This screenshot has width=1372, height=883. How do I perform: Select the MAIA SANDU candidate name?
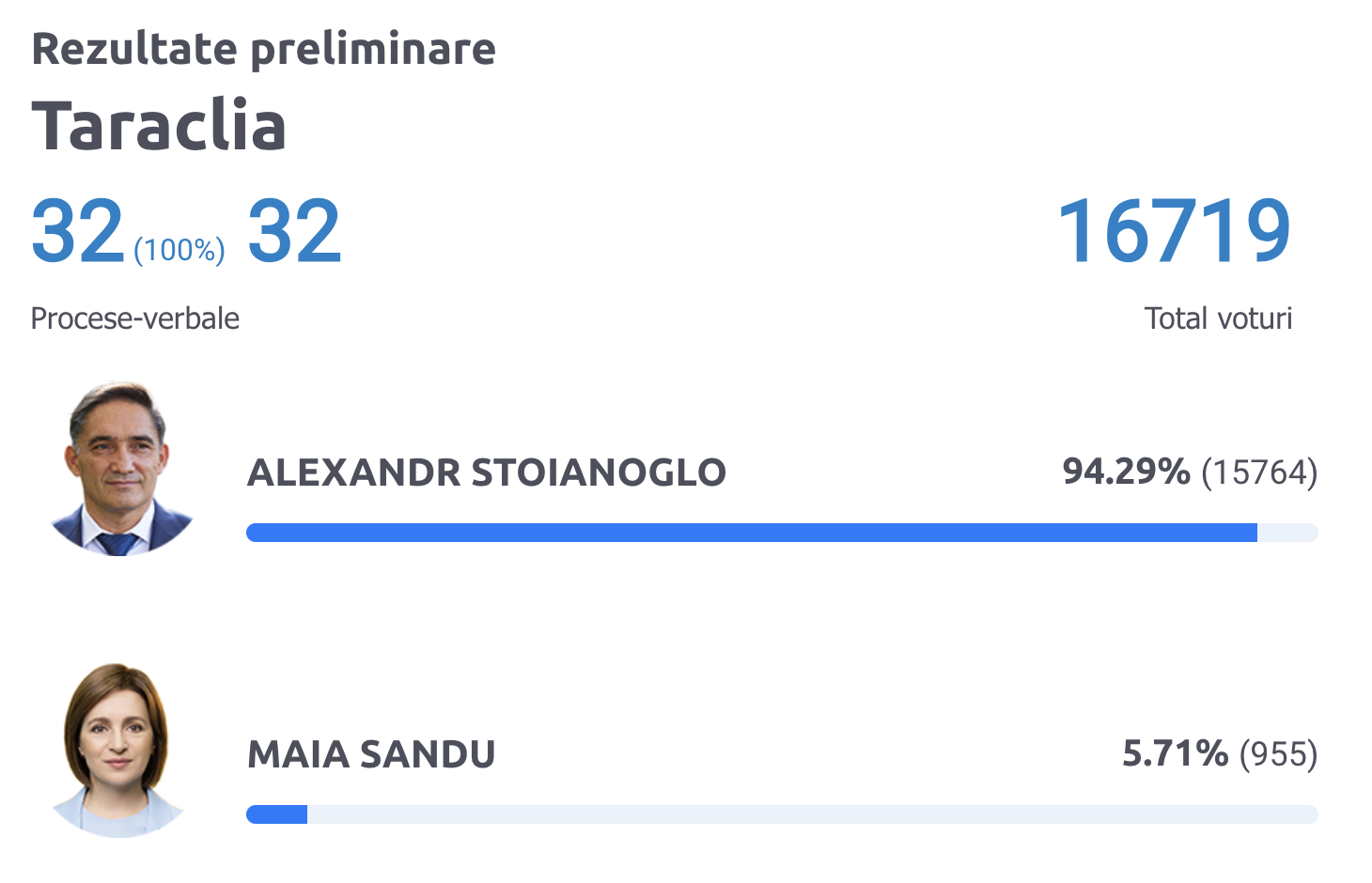pos(371,754)
